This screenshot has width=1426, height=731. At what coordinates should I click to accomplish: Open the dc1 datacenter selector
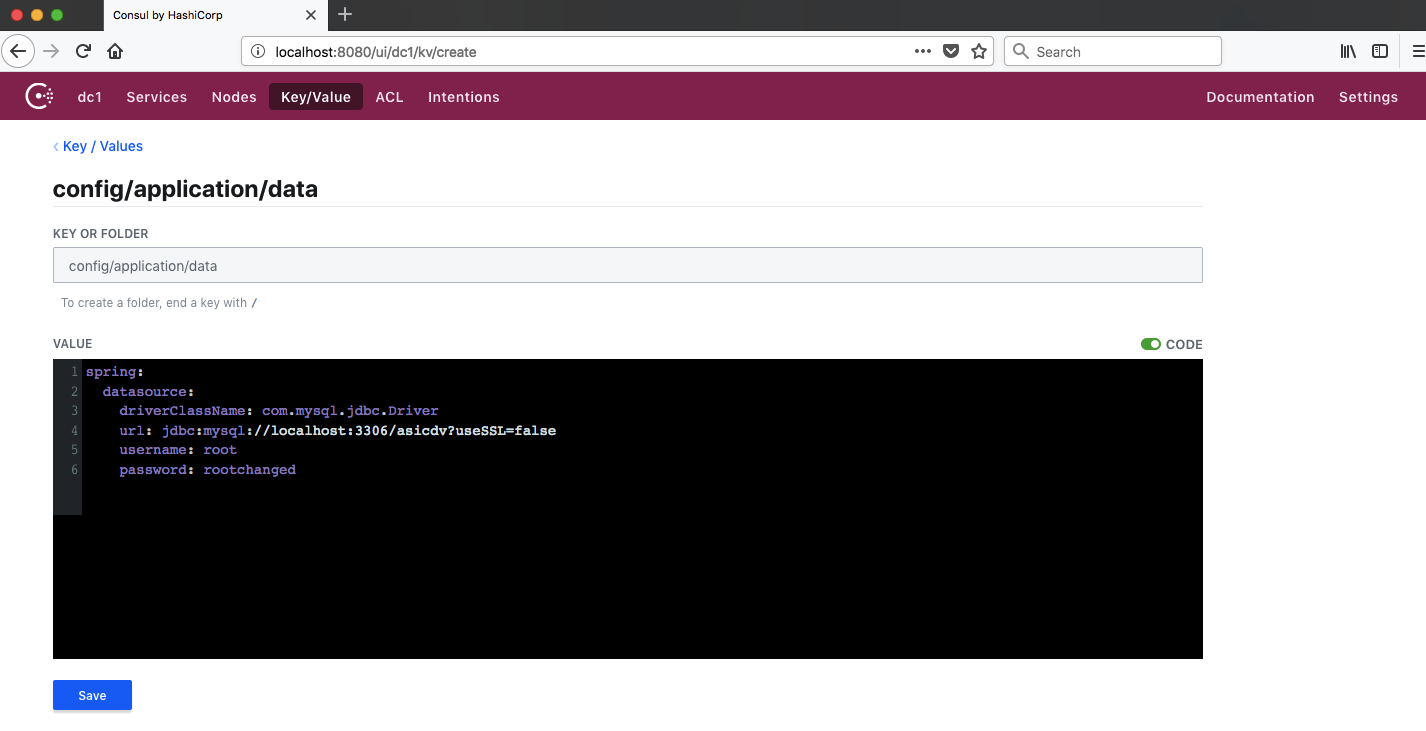pyautogui.click(x=90, y=97)
